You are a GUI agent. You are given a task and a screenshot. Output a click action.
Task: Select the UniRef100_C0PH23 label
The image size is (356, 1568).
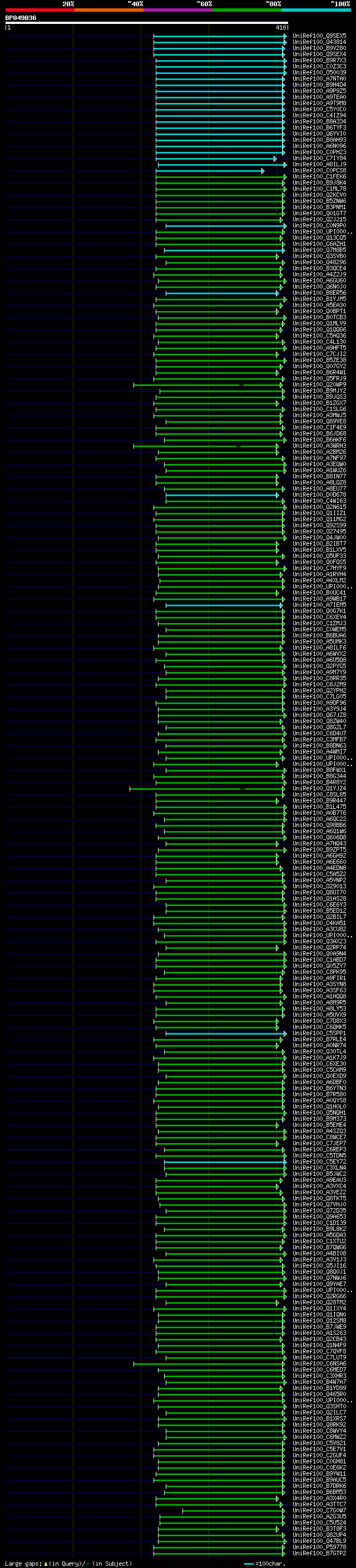point(319,152)
